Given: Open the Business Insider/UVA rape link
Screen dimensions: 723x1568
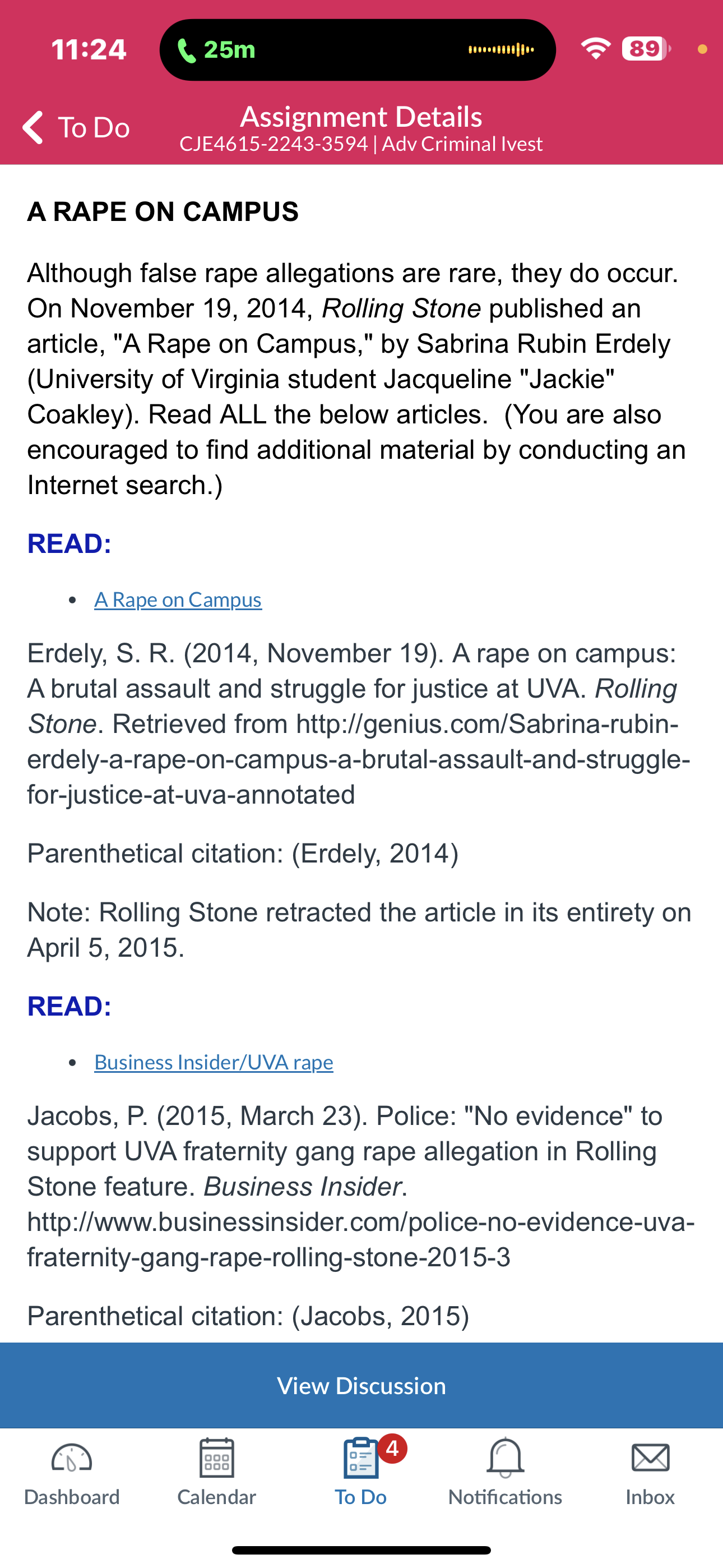Looking at the screenshot, I should (214, 1062).
